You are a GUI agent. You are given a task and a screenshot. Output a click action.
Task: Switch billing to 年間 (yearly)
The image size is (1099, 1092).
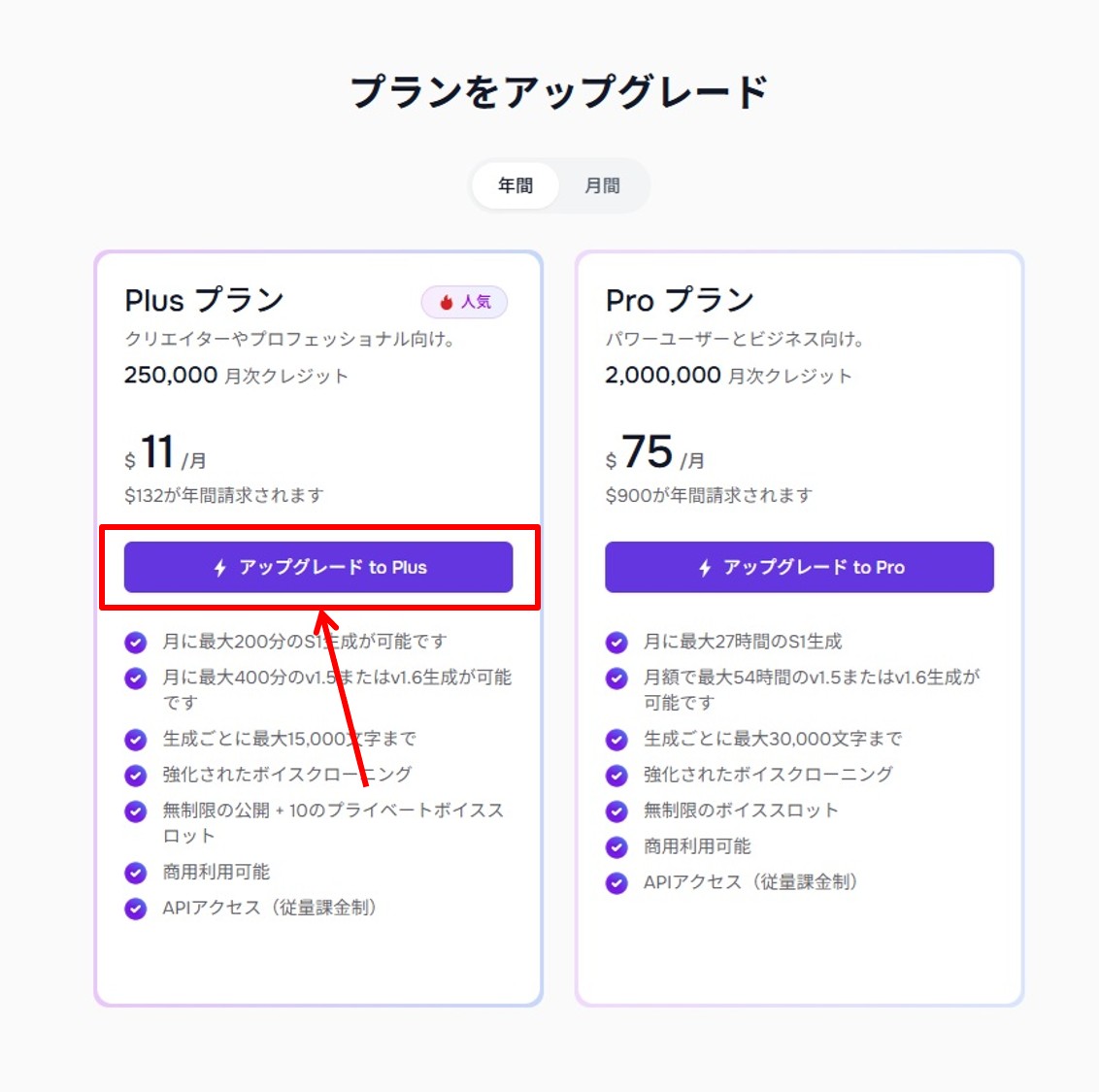click(516, 185)
